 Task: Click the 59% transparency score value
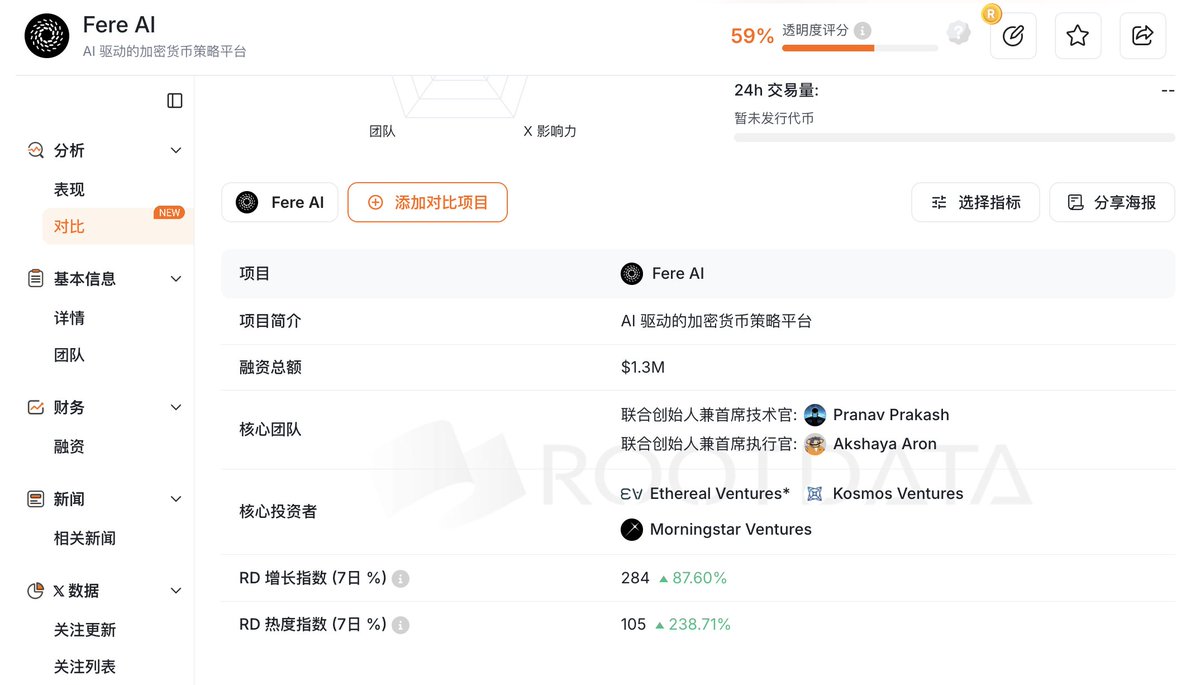[752, 36]
